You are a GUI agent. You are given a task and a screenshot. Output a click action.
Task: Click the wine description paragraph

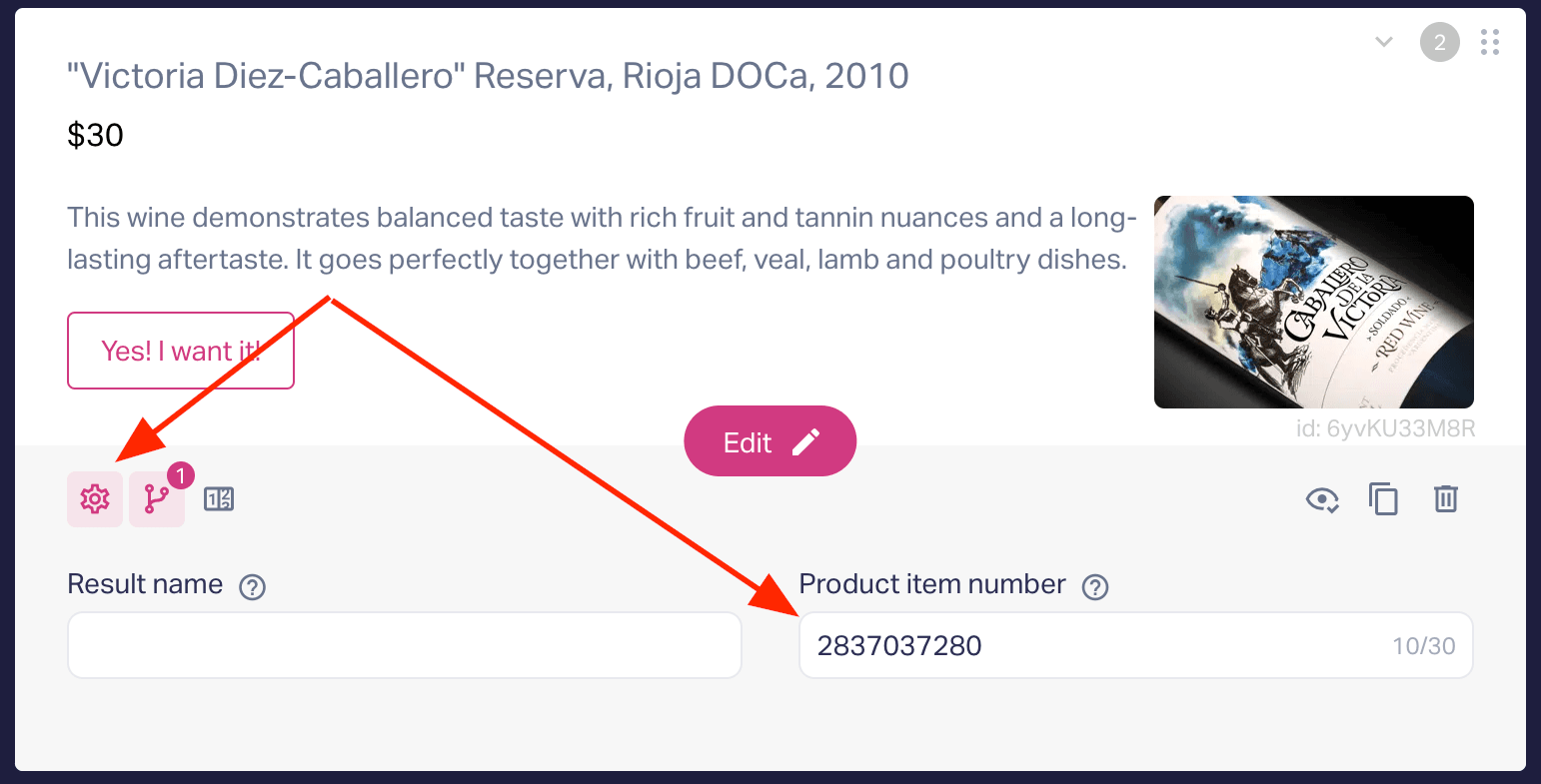602,239
